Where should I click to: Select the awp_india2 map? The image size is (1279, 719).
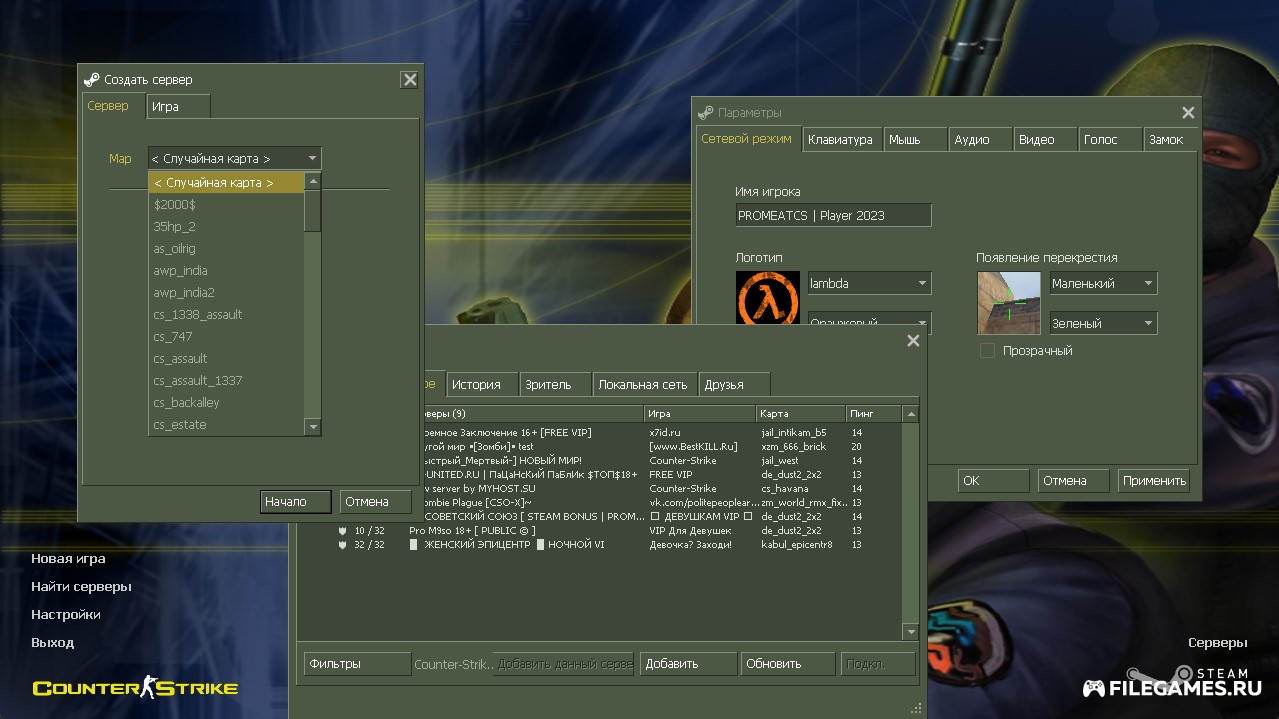pyautogui.click(x=227, y=293)
